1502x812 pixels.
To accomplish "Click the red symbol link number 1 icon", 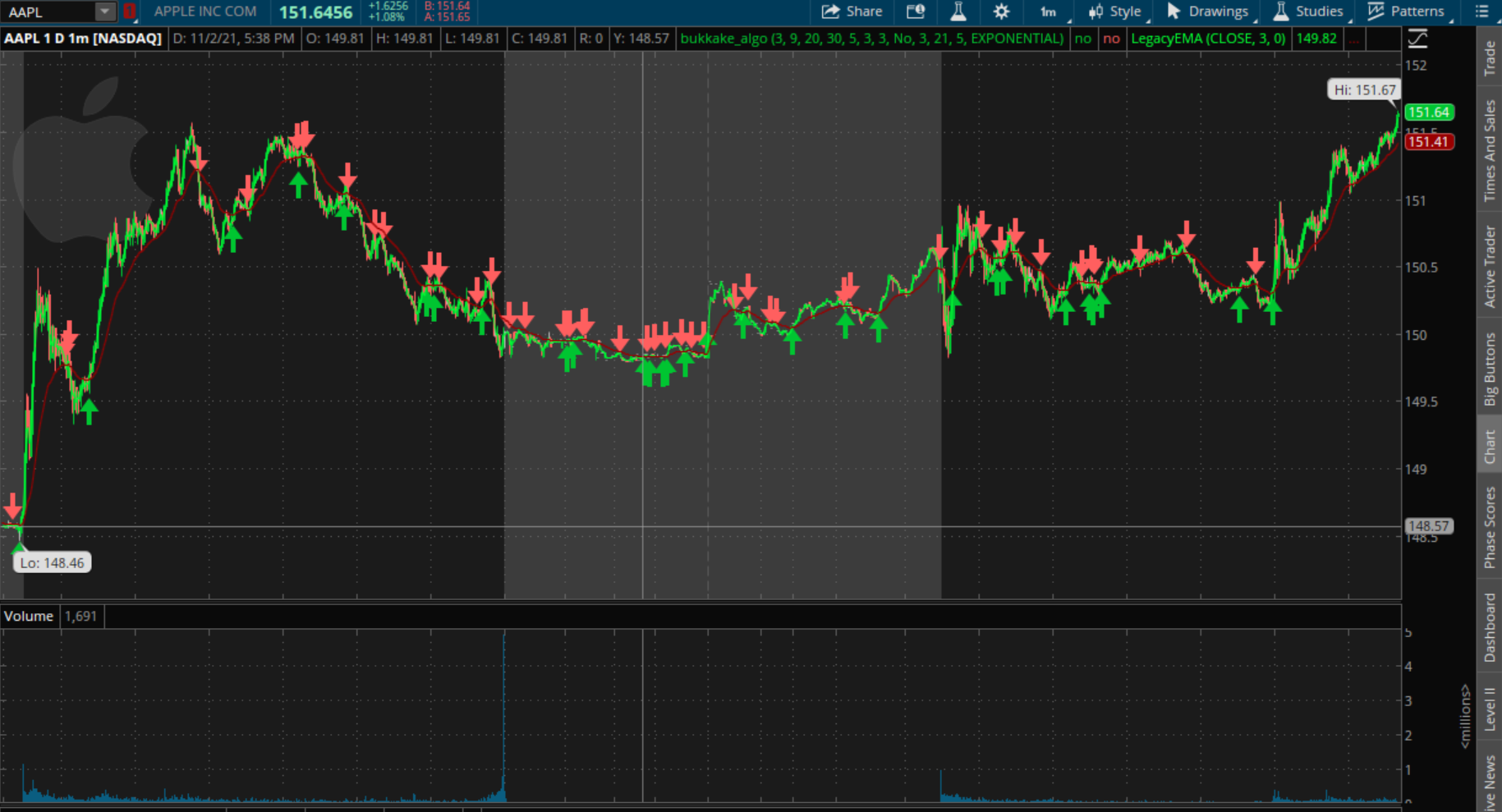I will tap(129, 11).
